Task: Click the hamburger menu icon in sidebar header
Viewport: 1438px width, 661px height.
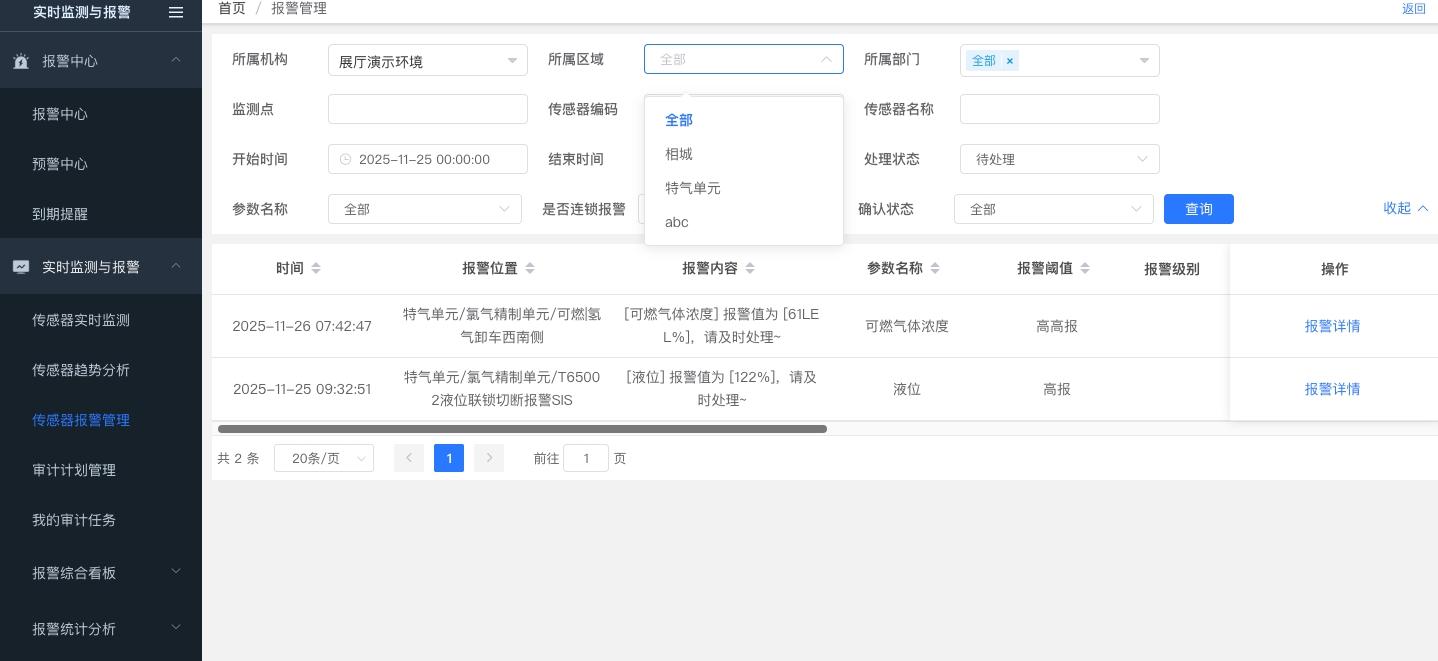Action: [176, 12]
